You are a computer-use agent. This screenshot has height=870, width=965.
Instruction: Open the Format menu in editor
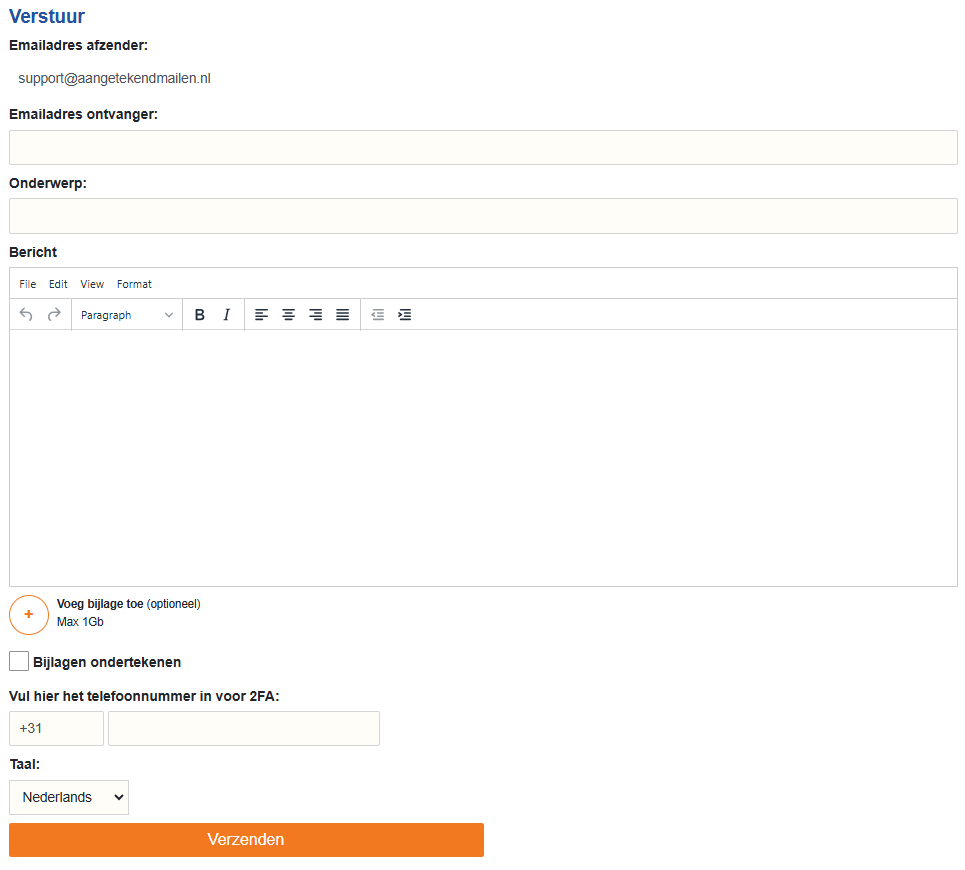[134, 284]
